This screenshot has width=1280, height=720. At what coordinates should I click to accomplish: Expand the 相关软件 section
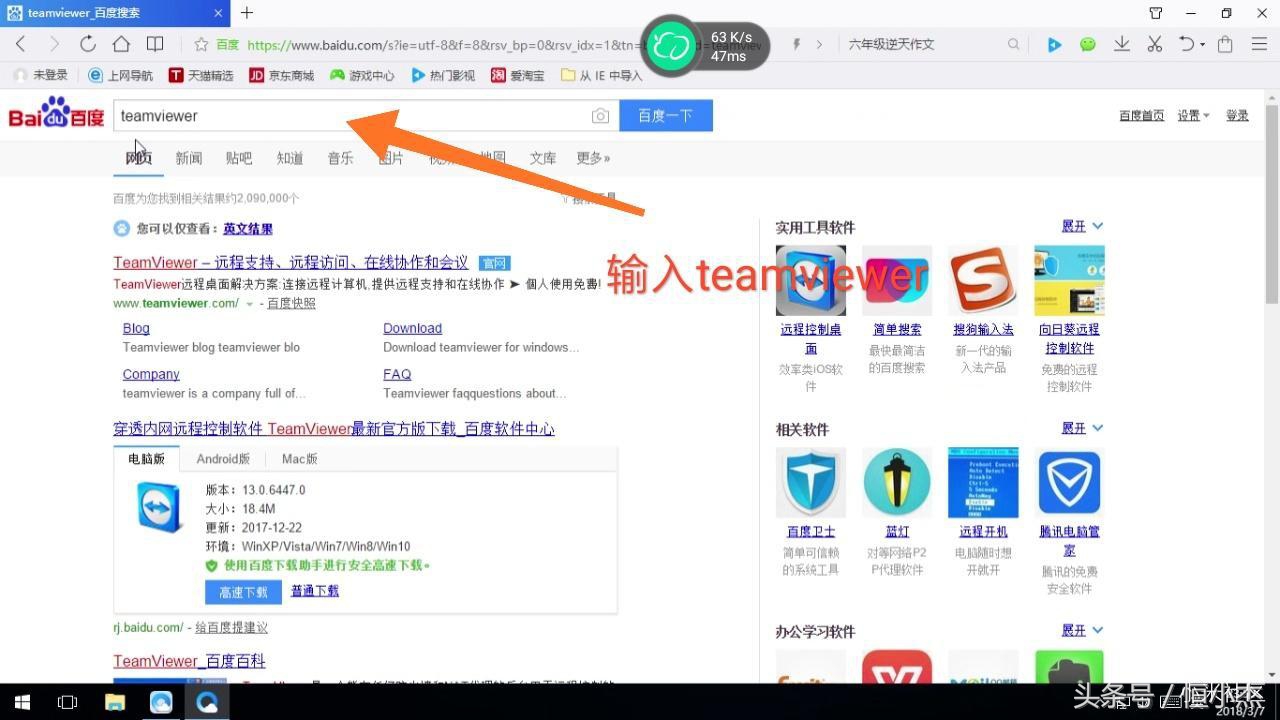point(1082,428)
